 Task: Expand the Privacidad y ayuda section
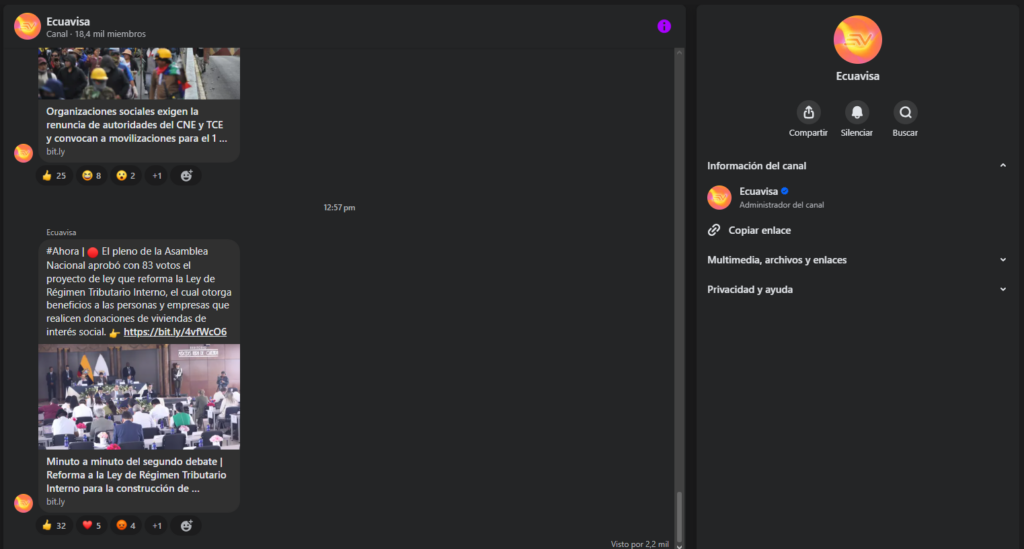click(x=1002, y=290)
